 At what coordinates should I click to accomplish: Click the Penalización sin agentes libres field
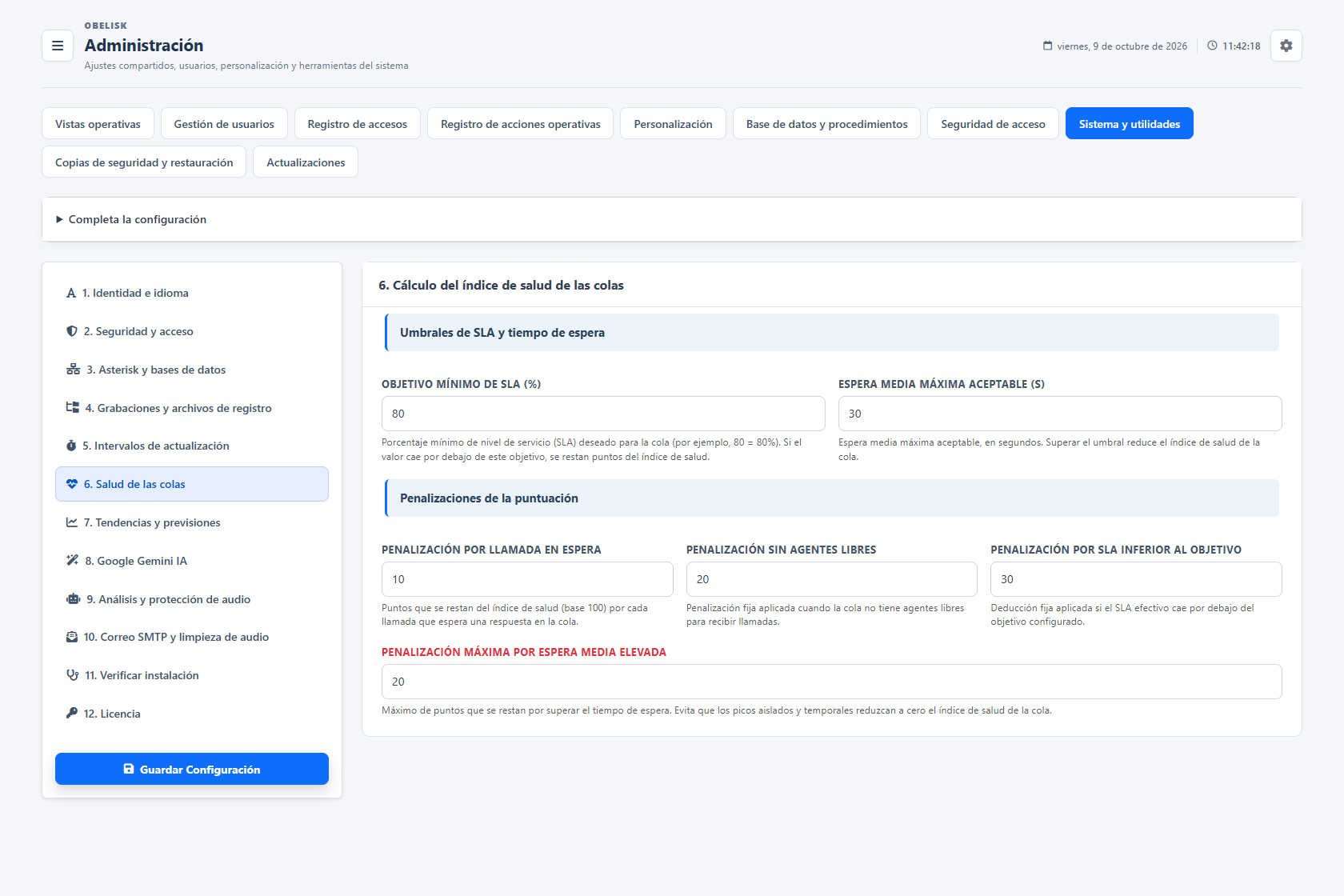click(832, 579)
